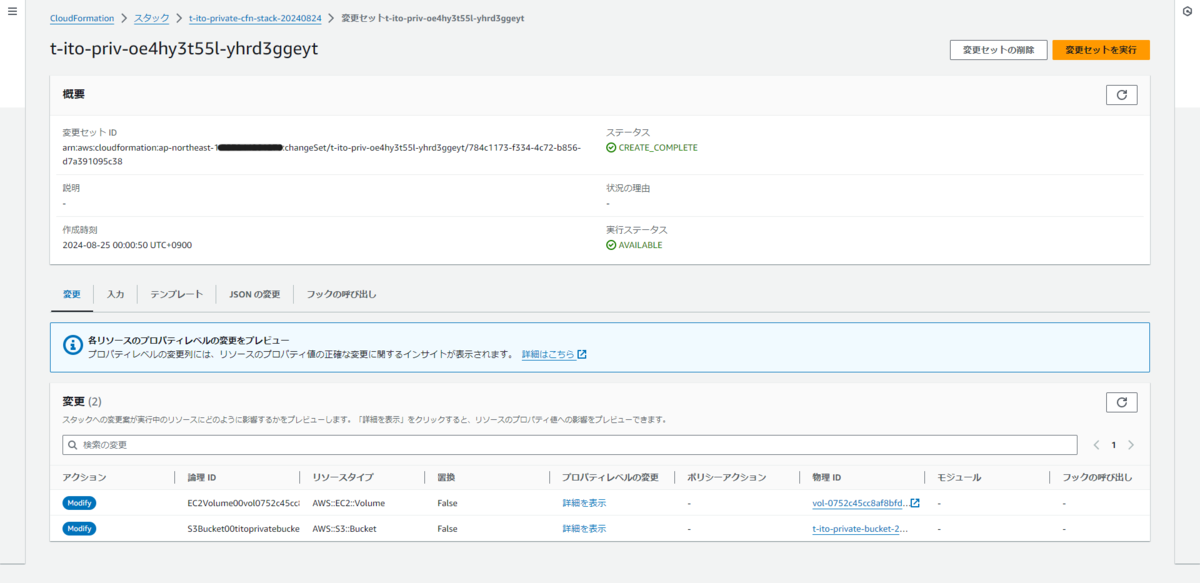The image size is (1200, 583).
Task: Click 変更セットの削除 button
Action: pyautogui.click(x=998, y=50)
